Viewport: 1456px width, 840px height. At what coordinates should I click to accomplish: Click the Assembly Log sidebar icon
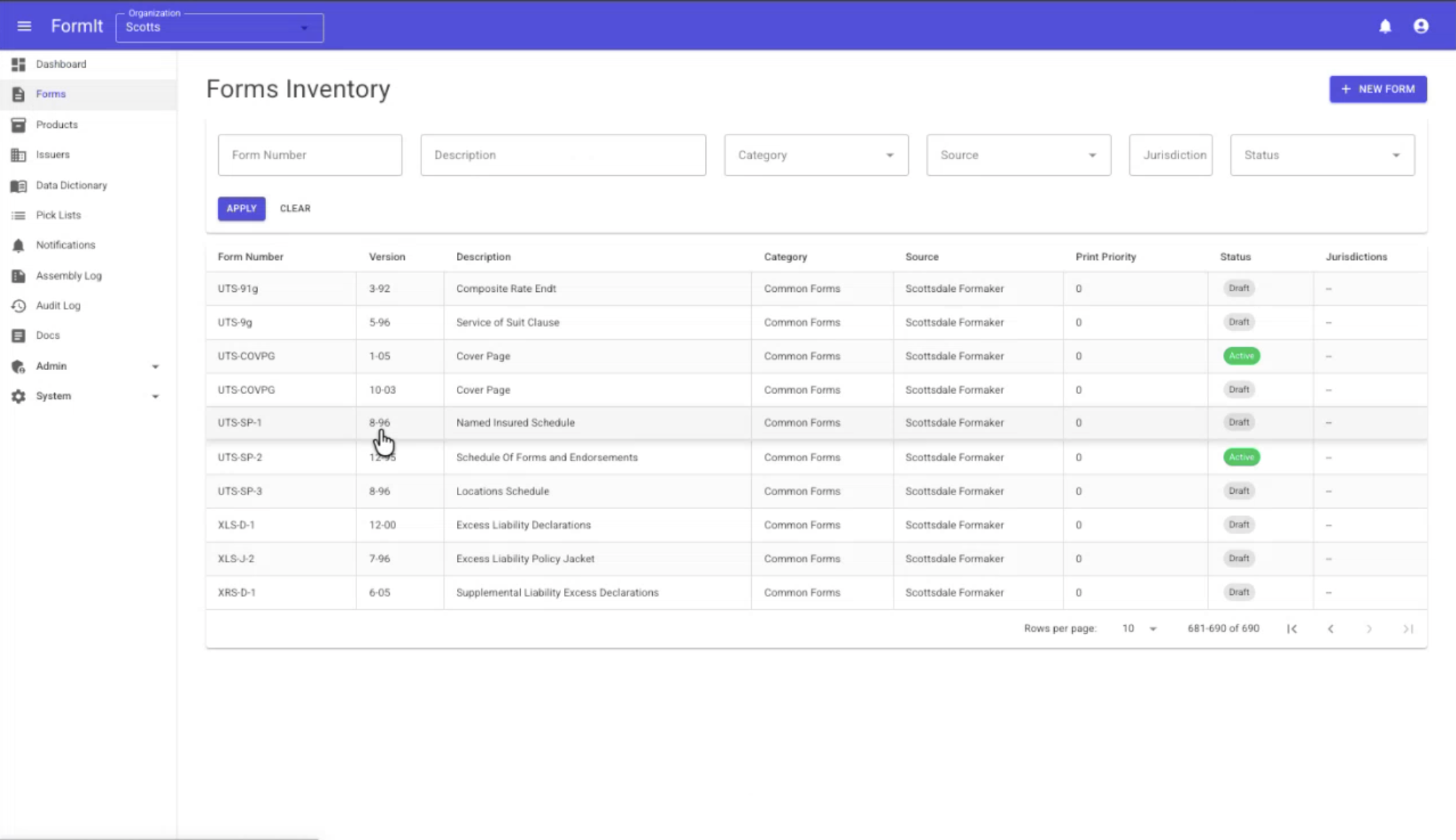pos(19,276)
